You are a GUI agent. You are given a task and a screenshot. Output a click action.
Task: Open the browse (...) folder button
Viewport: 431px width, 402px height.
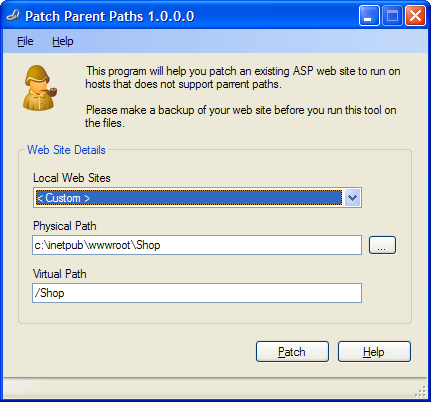pyautogui.click(x=382, y=245)
